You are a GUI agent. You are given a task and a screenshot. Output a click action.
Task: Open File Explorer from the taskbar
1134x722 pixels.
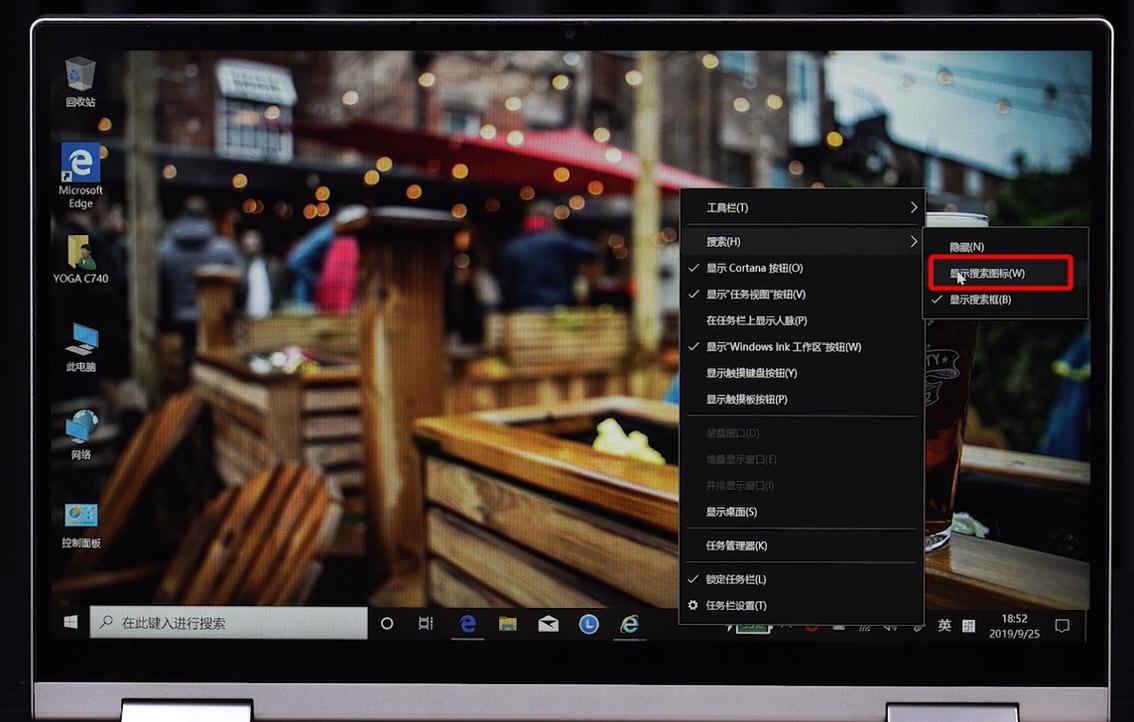(x=508, y=624)
